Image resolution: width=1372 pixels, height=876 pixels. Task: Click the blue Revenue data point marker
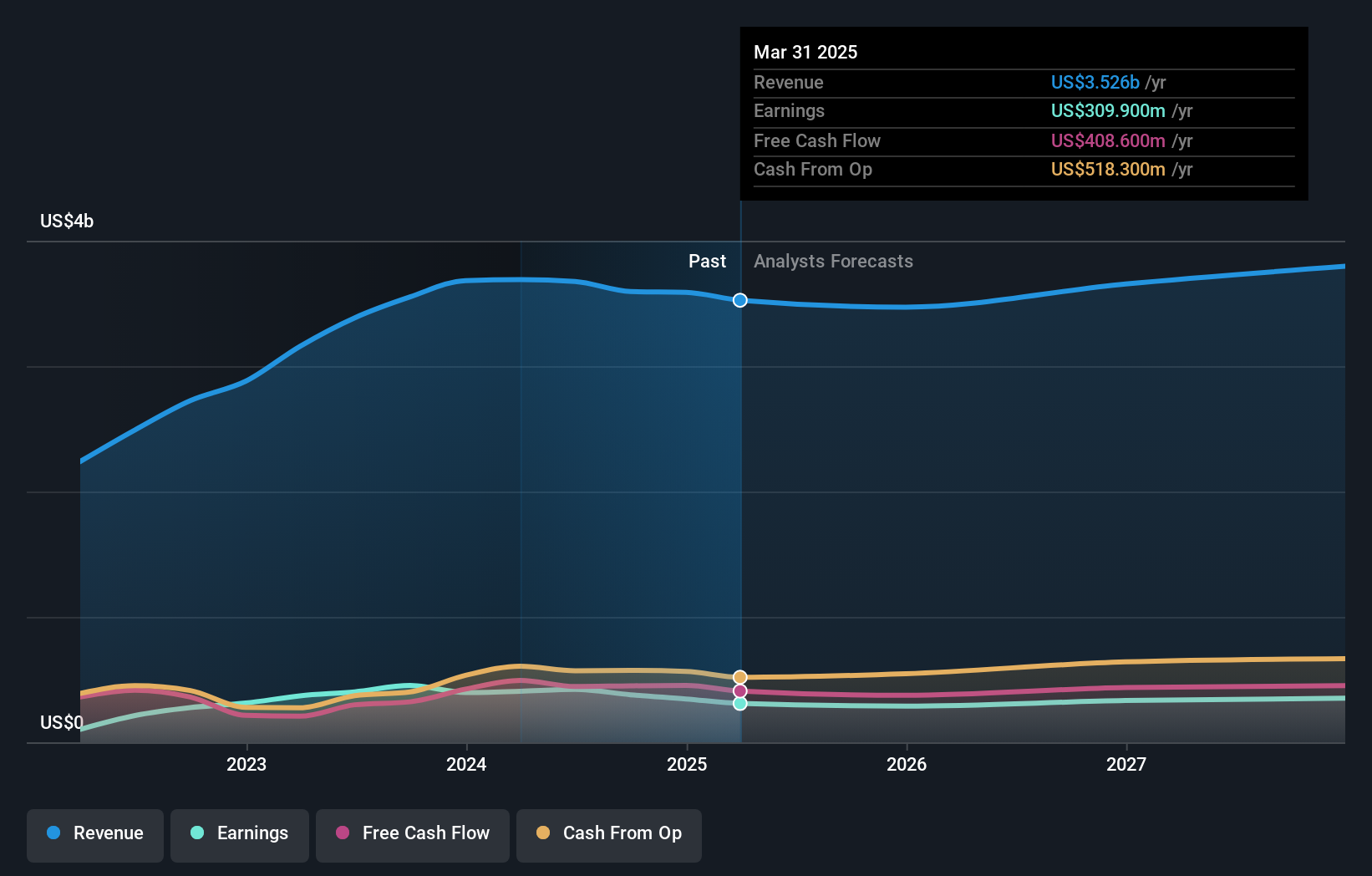[740, 300]
